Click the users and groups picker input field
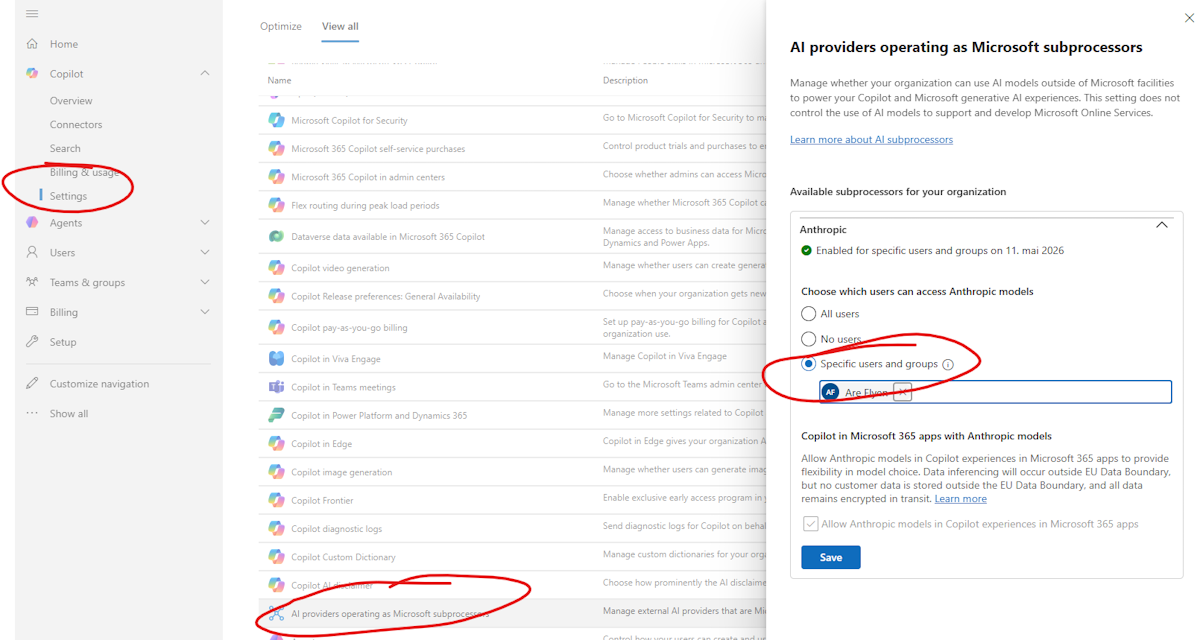1200x640 pixels. point(996,392)
